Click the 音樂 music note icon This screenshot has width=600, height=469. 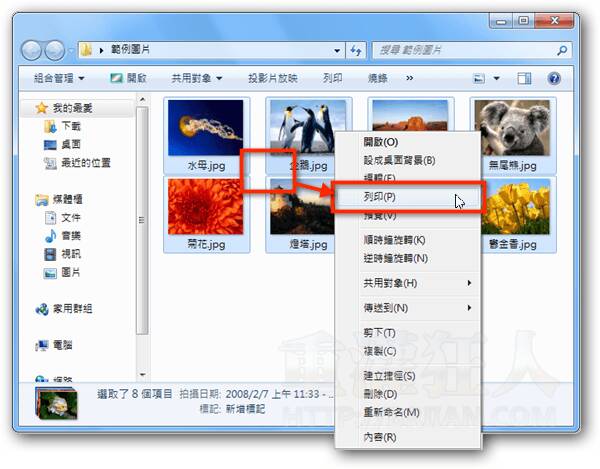pyautogui.click(x=51, y=236)
